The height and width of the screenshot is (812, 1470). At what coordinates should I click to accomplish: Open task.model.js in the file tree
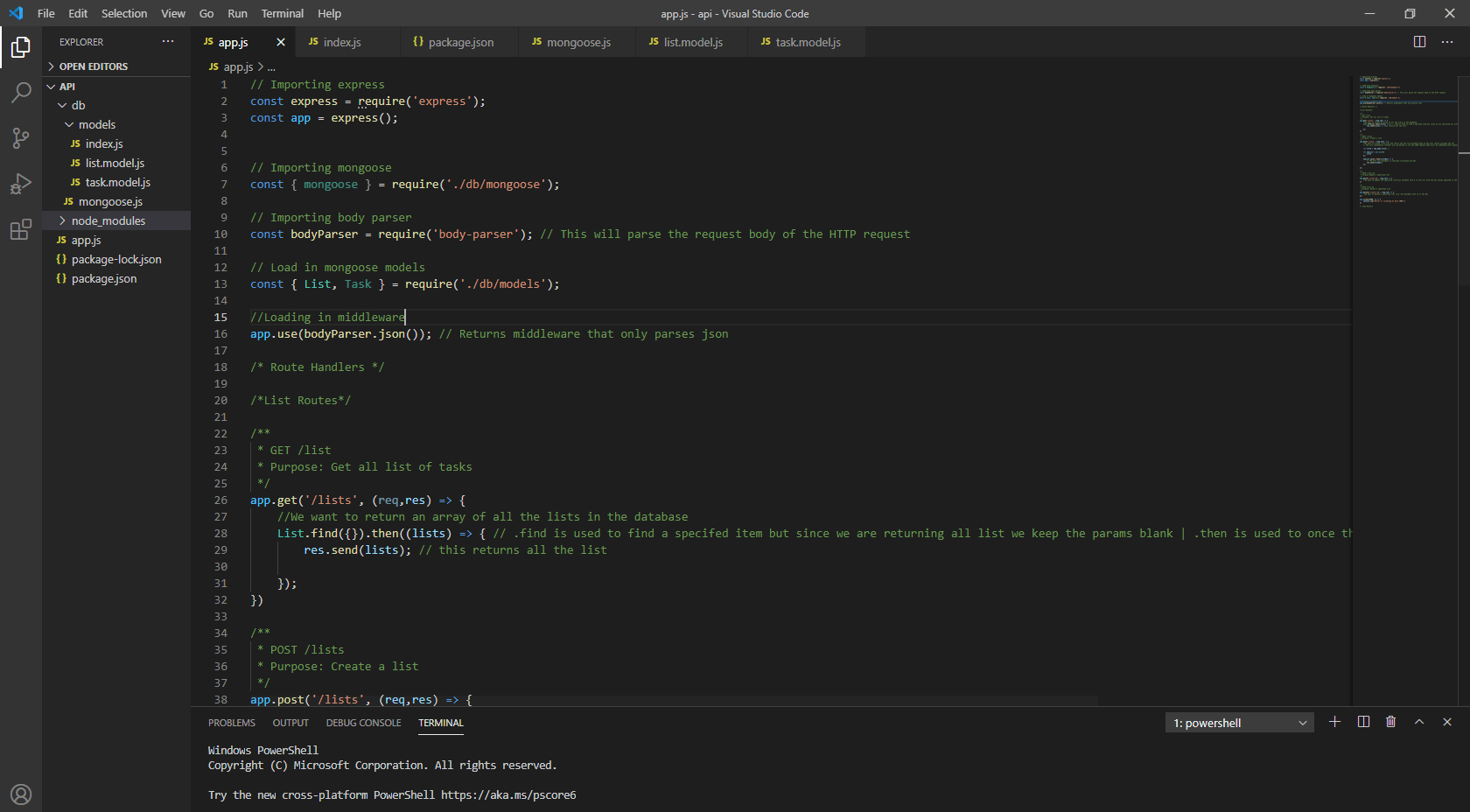[116, 182]
